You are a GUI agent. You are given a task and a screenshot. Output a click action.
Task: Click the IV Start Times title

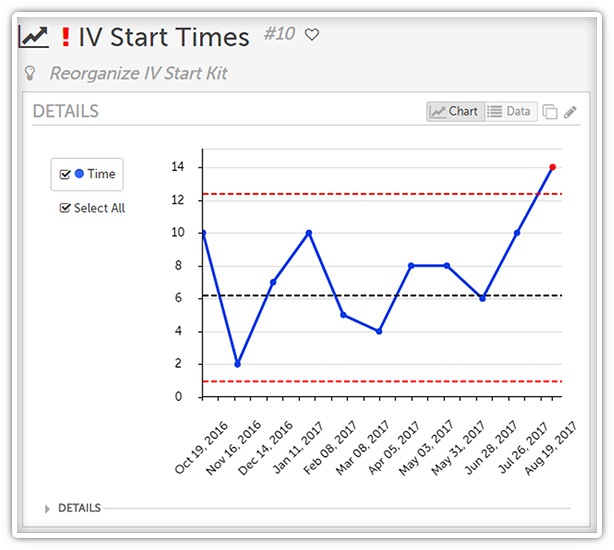click(x=164, y=38)
